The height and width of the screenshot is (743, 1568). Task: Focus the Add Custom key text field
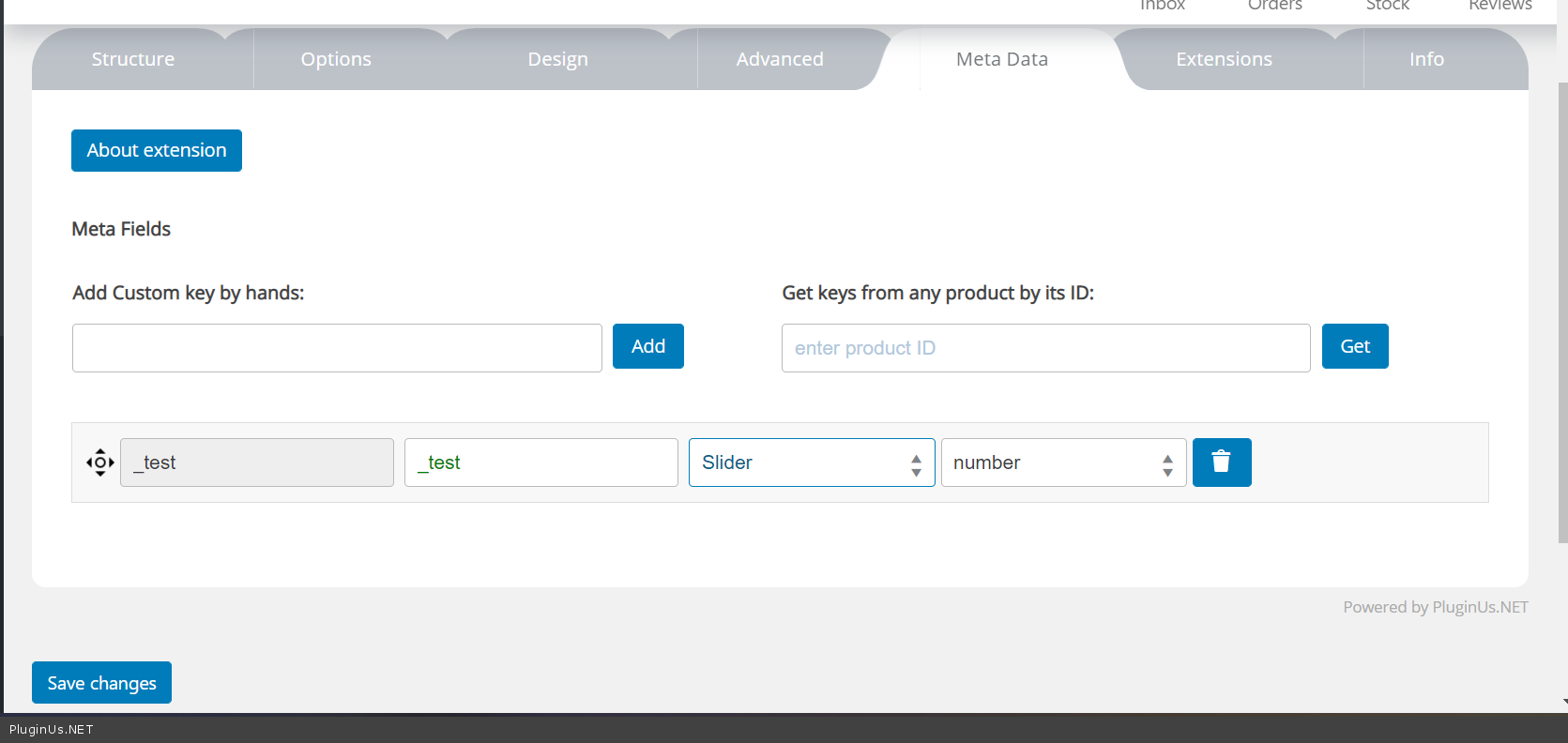(337, 348)
